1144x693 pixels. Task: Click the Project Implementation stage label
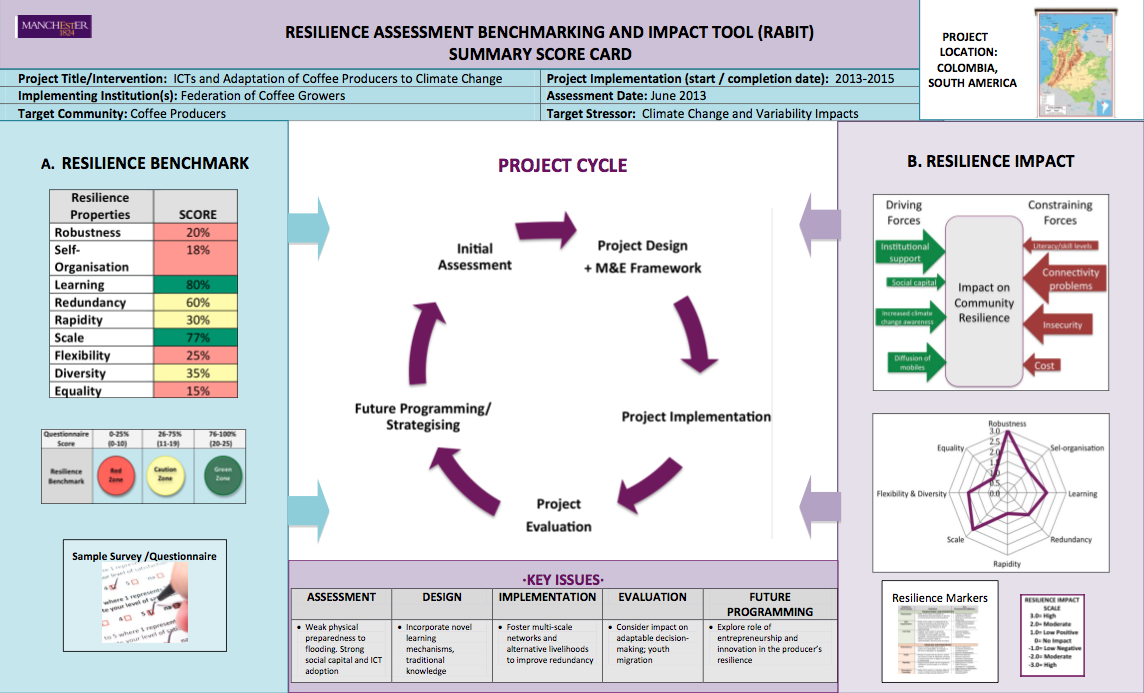pos(696,417)
